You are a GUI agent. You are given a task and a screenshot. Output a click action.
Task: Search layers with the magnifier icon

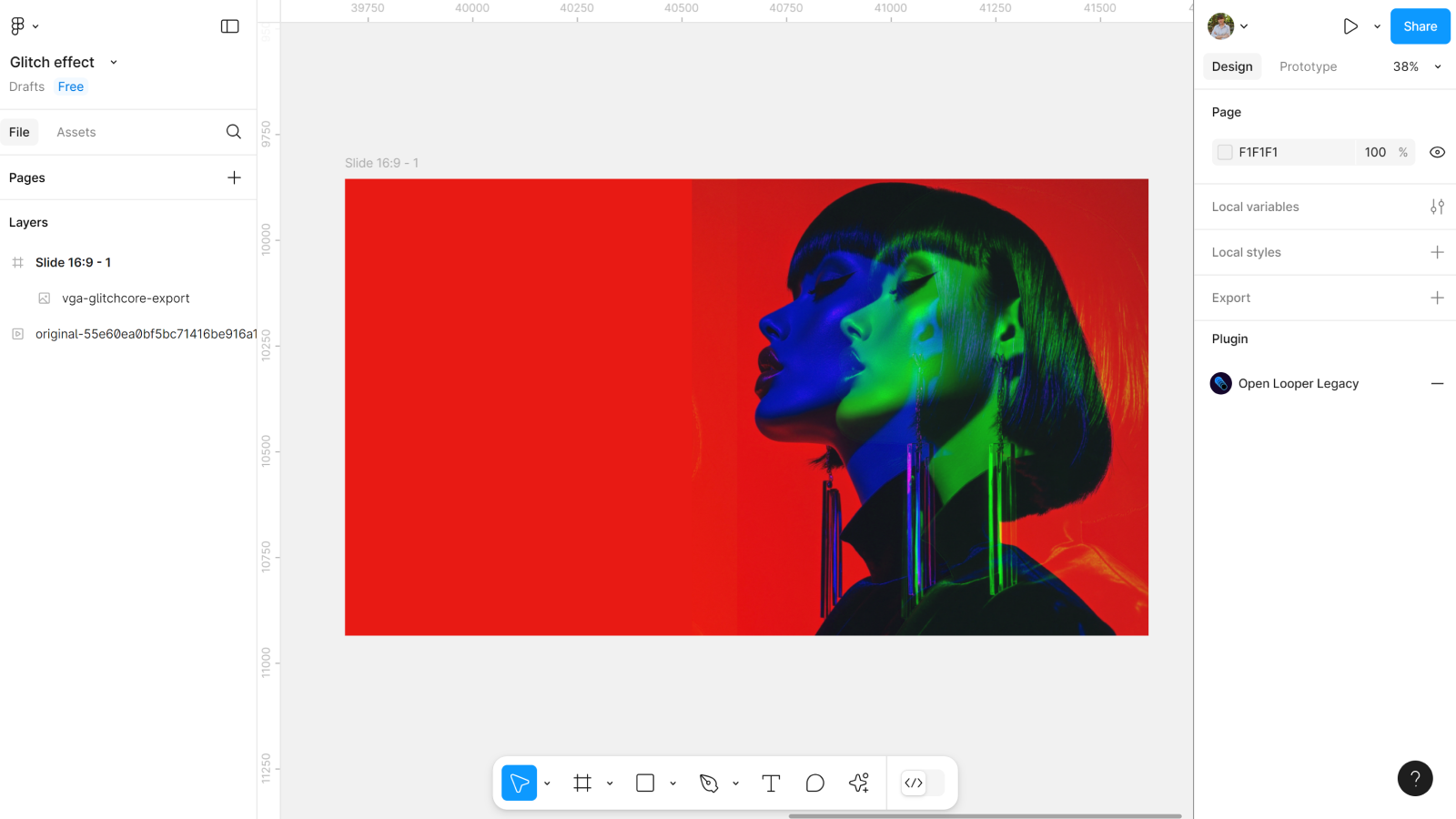click(234, 132)
